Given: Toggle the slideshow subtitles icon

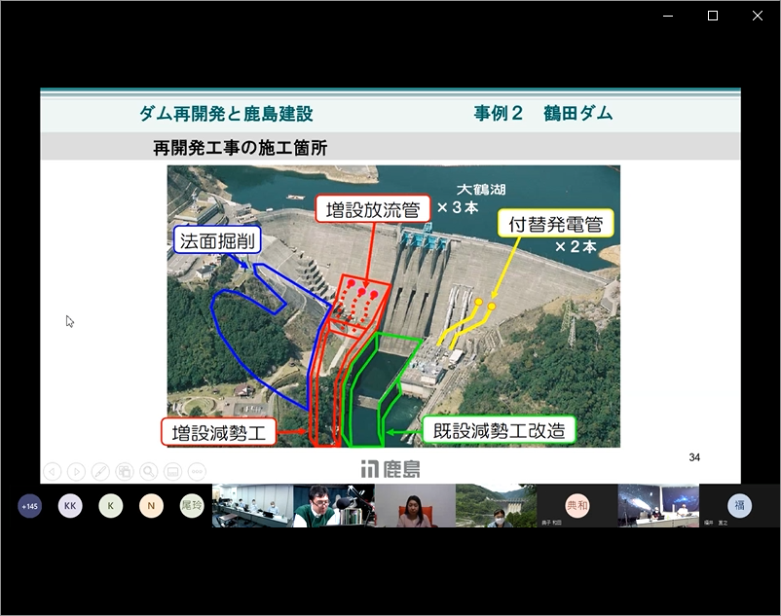Looking at the screenshot, I should pyautogui.click(x=172, y=470).
